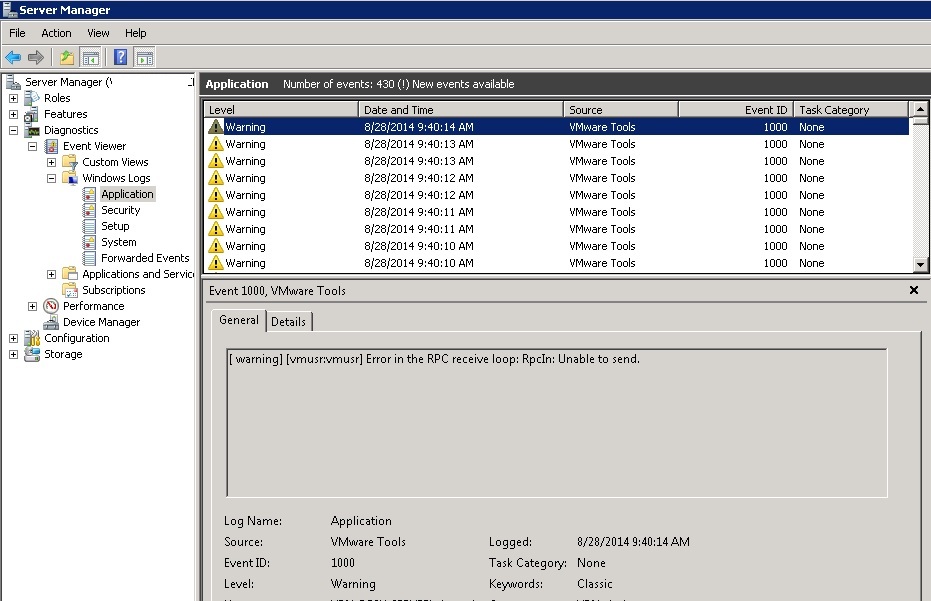
Task: Select the Device Manager label
Action: pyautogui.click(x=102, y=322)
